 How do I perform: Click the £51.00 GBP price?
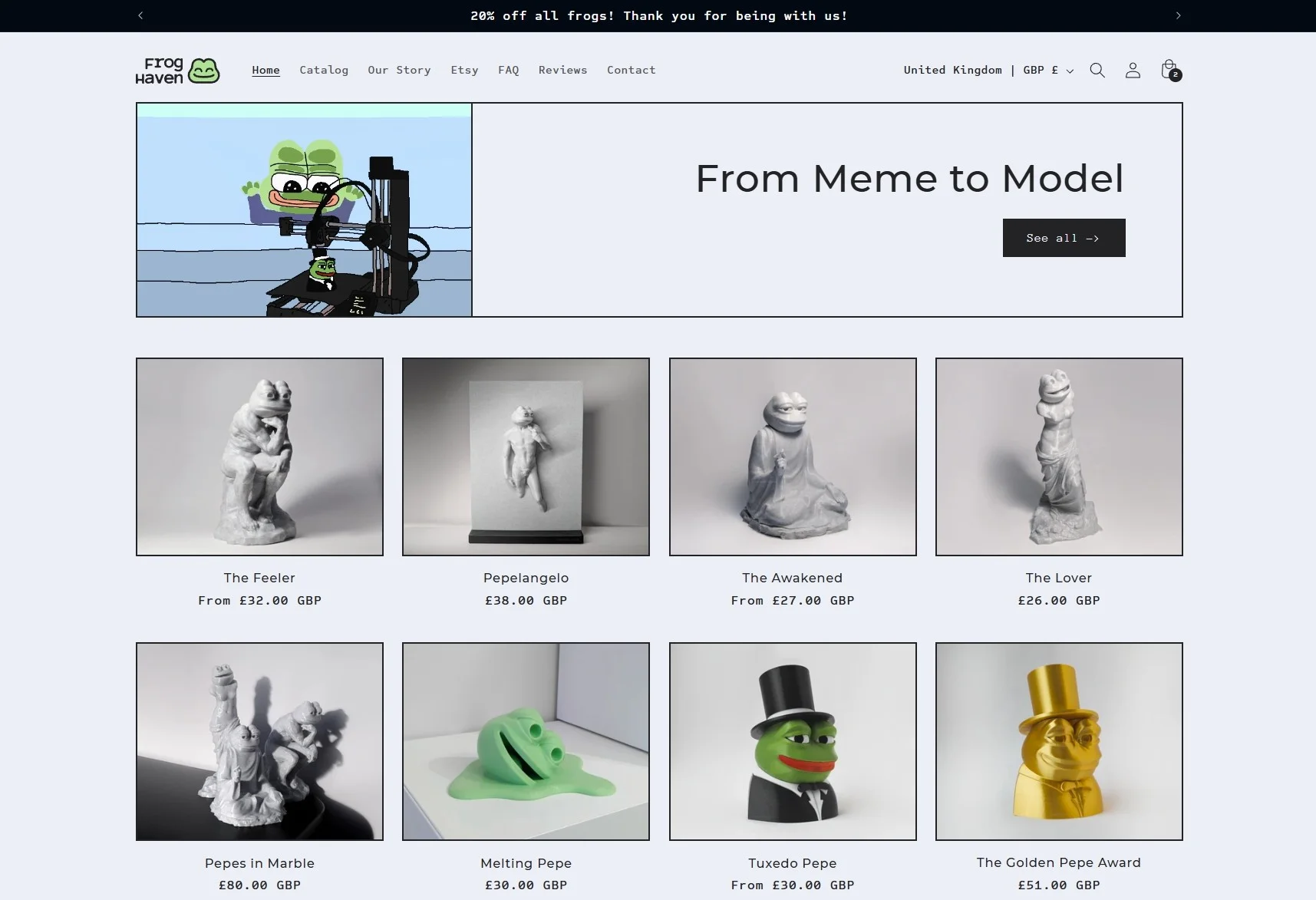[1059, 885]
